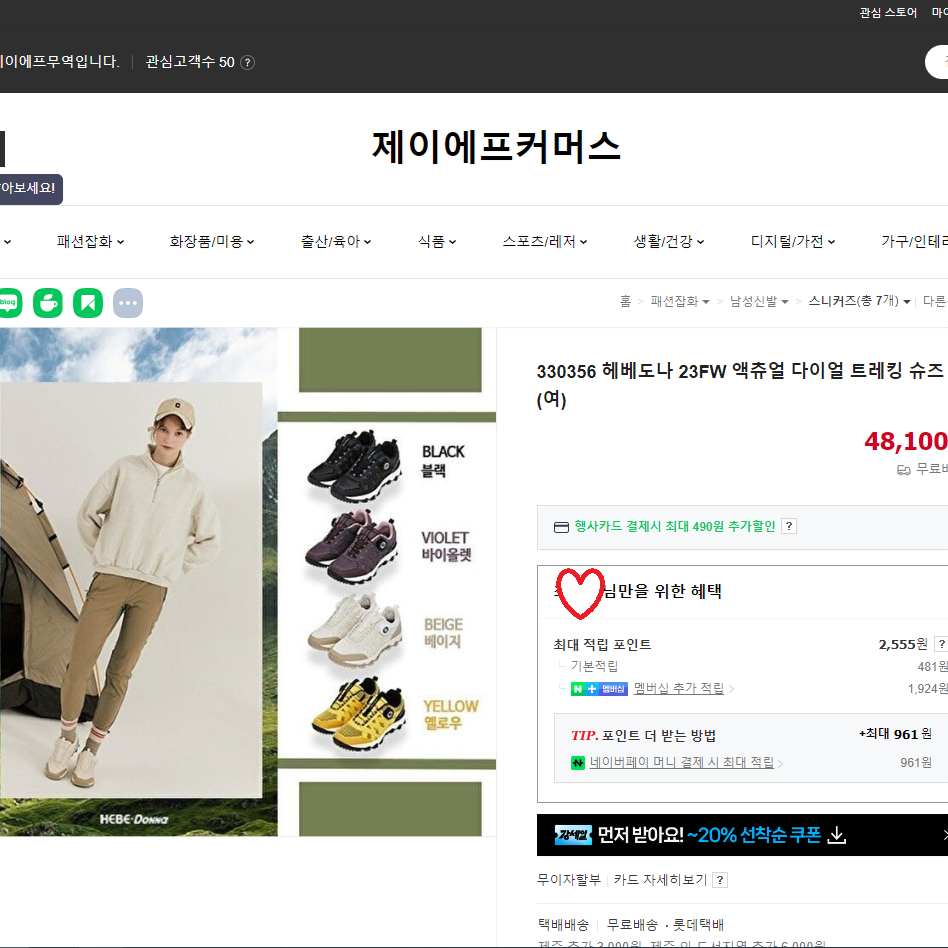The height and width of the screenshot is (948, 948).
Task: Open the 출산/육아 category menu
Action: tap(336, 242)
